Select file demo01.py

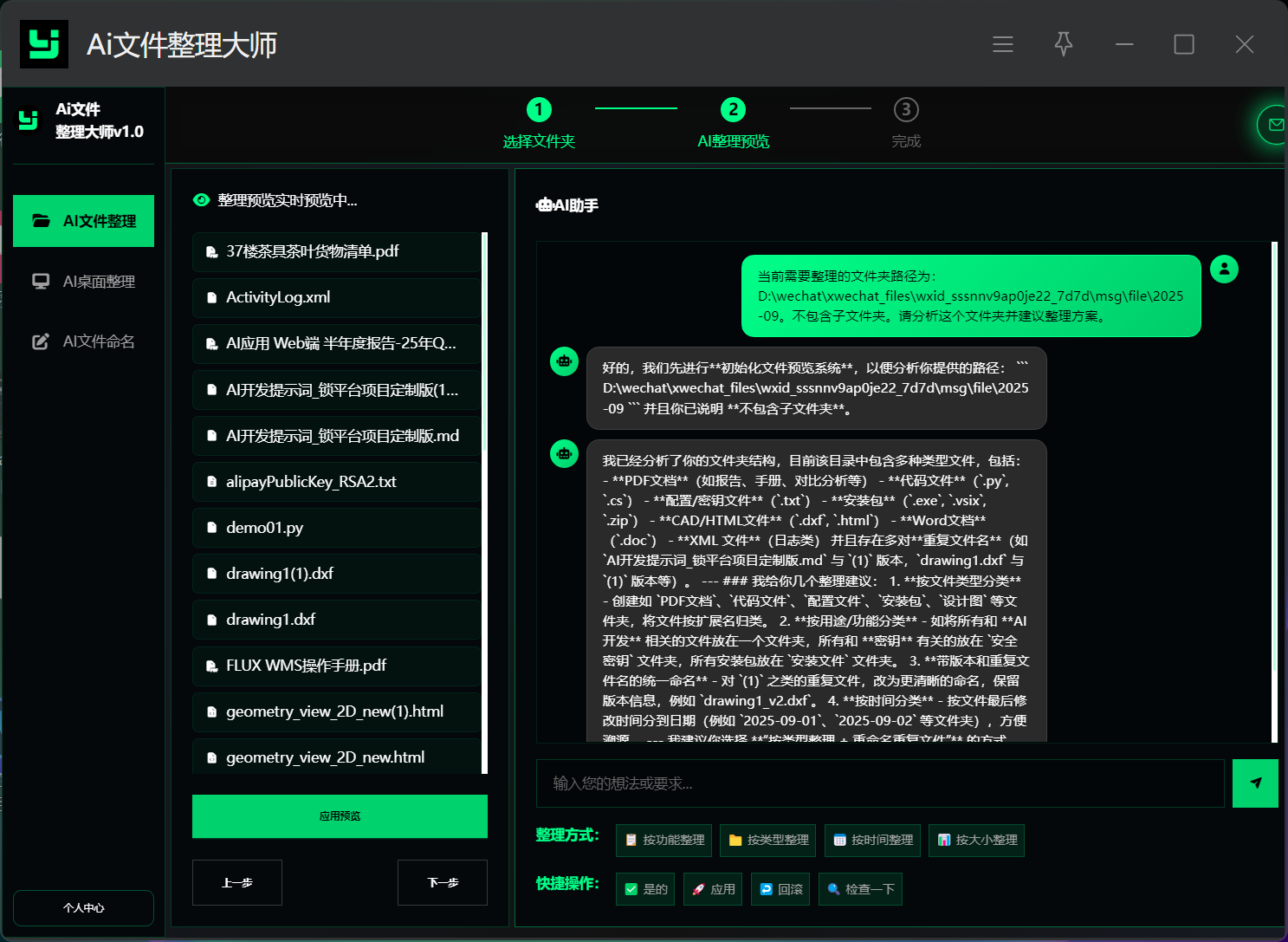tap(336, 528)
